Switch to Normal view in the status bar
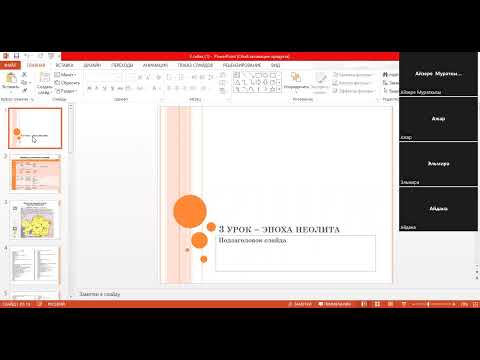 364,304
